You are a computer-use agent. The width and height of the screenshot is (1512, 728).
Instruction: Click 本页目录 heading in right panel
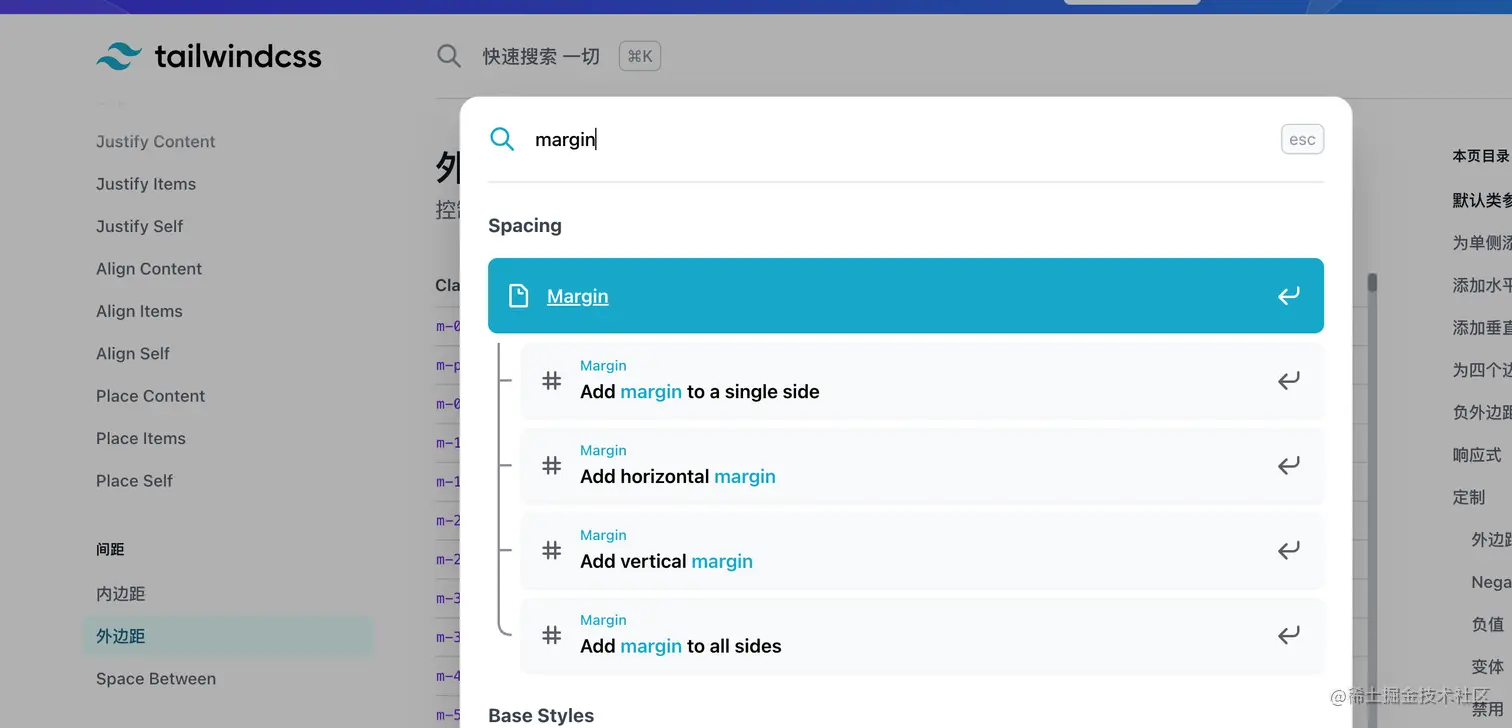click(x=1482, y=156)
